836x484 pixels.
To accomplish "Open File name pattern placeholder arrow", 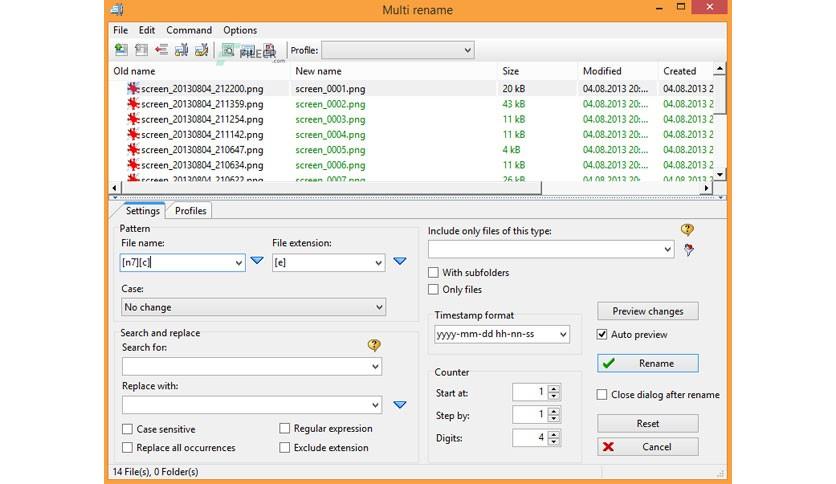I will 257,261.
